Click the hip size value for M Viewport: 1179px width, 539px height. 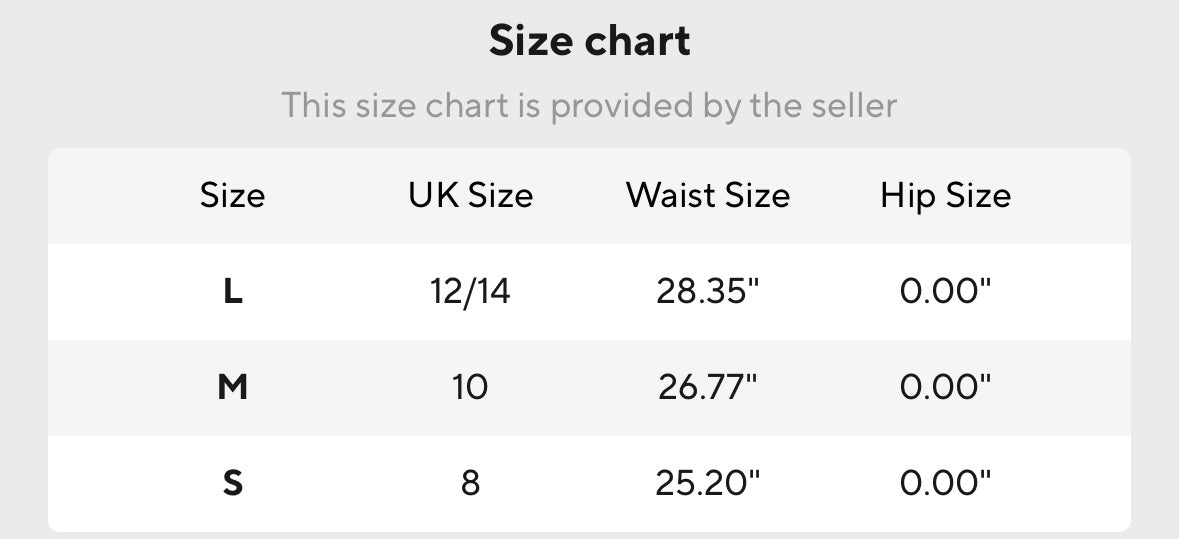[x=945, y=387]
